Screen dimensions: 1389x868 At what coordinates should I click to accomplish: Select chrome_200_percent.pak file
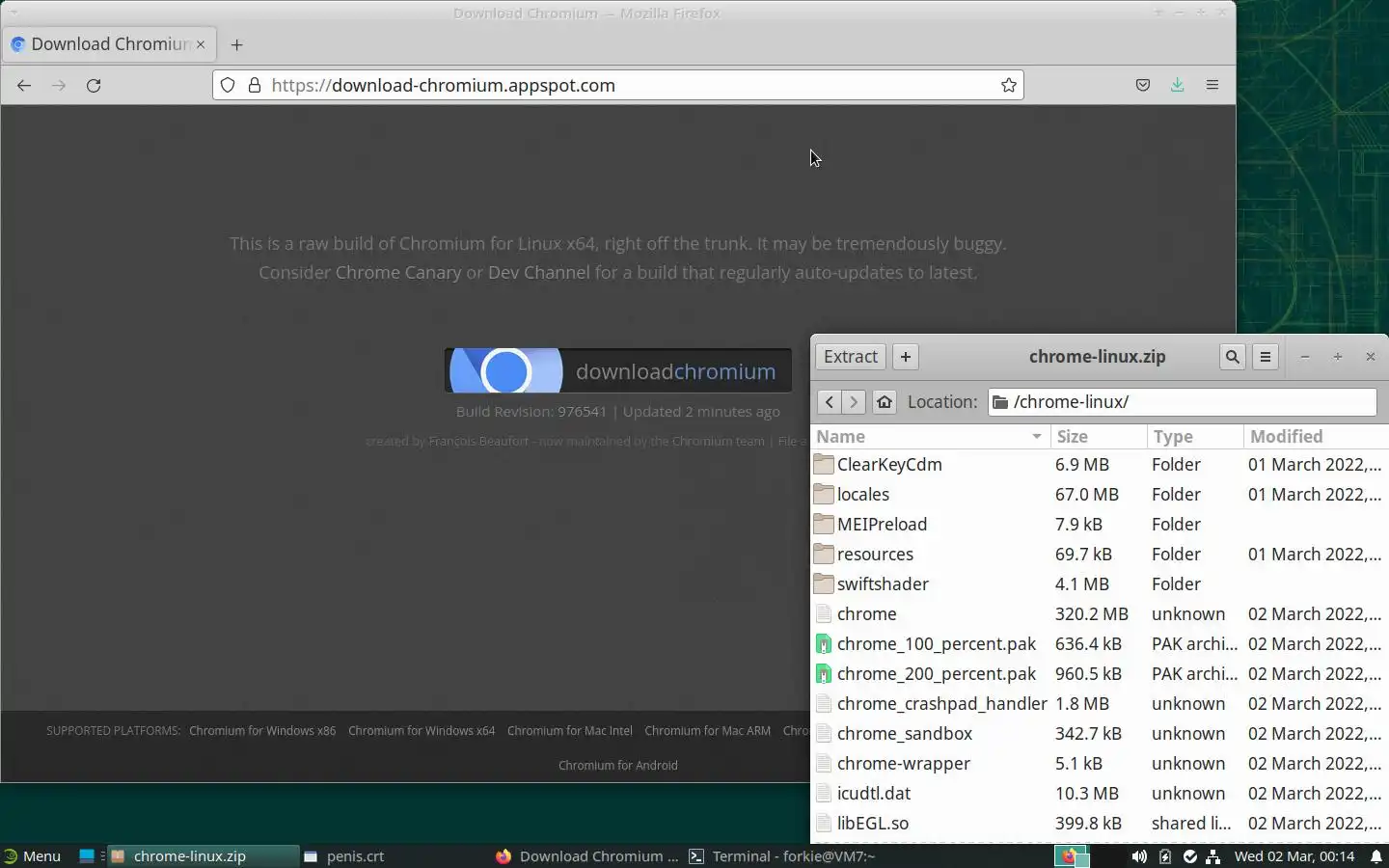click(x=1100, y=673)
